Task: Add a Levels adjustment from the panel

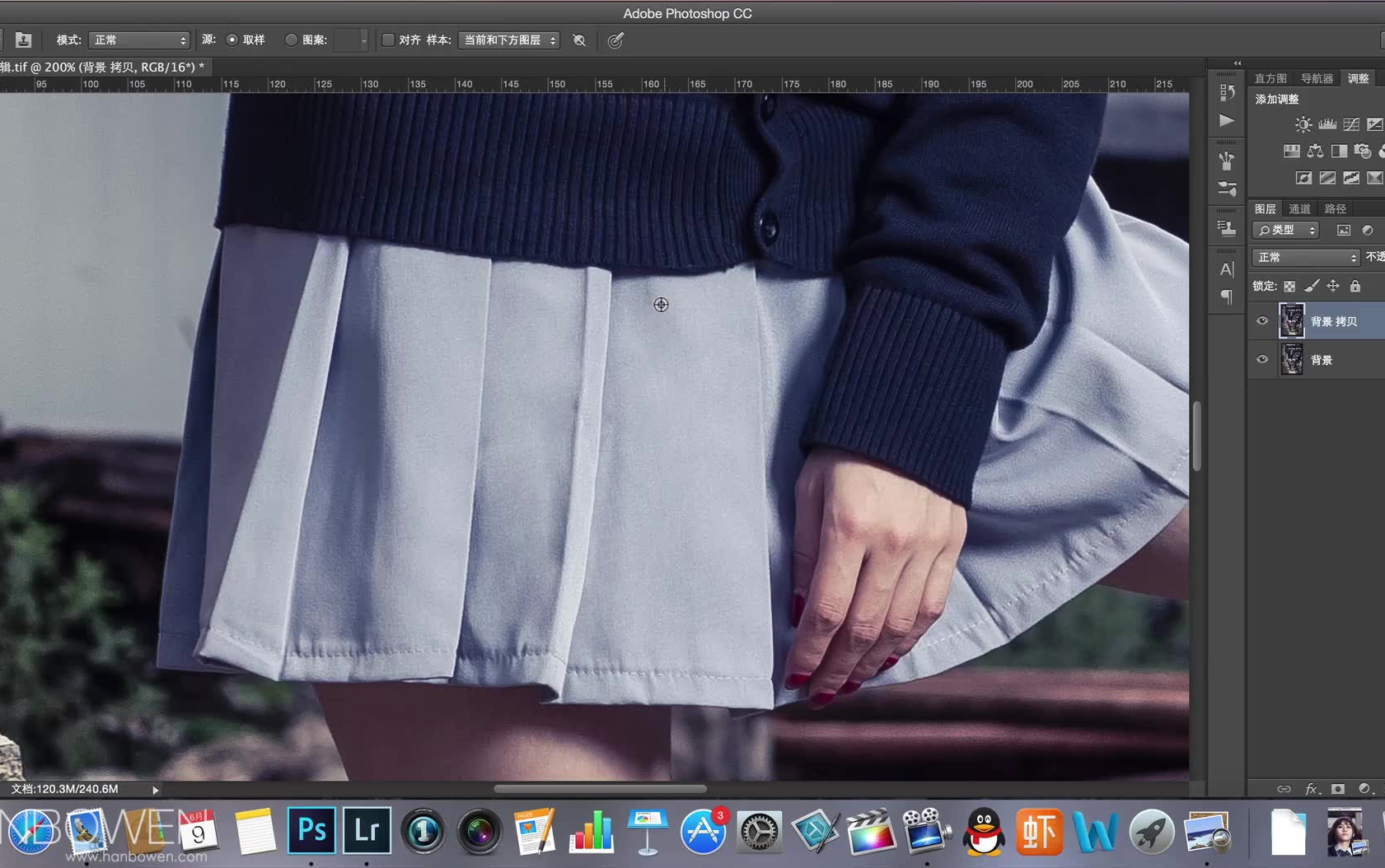Action: click(x=1327, y=124)
